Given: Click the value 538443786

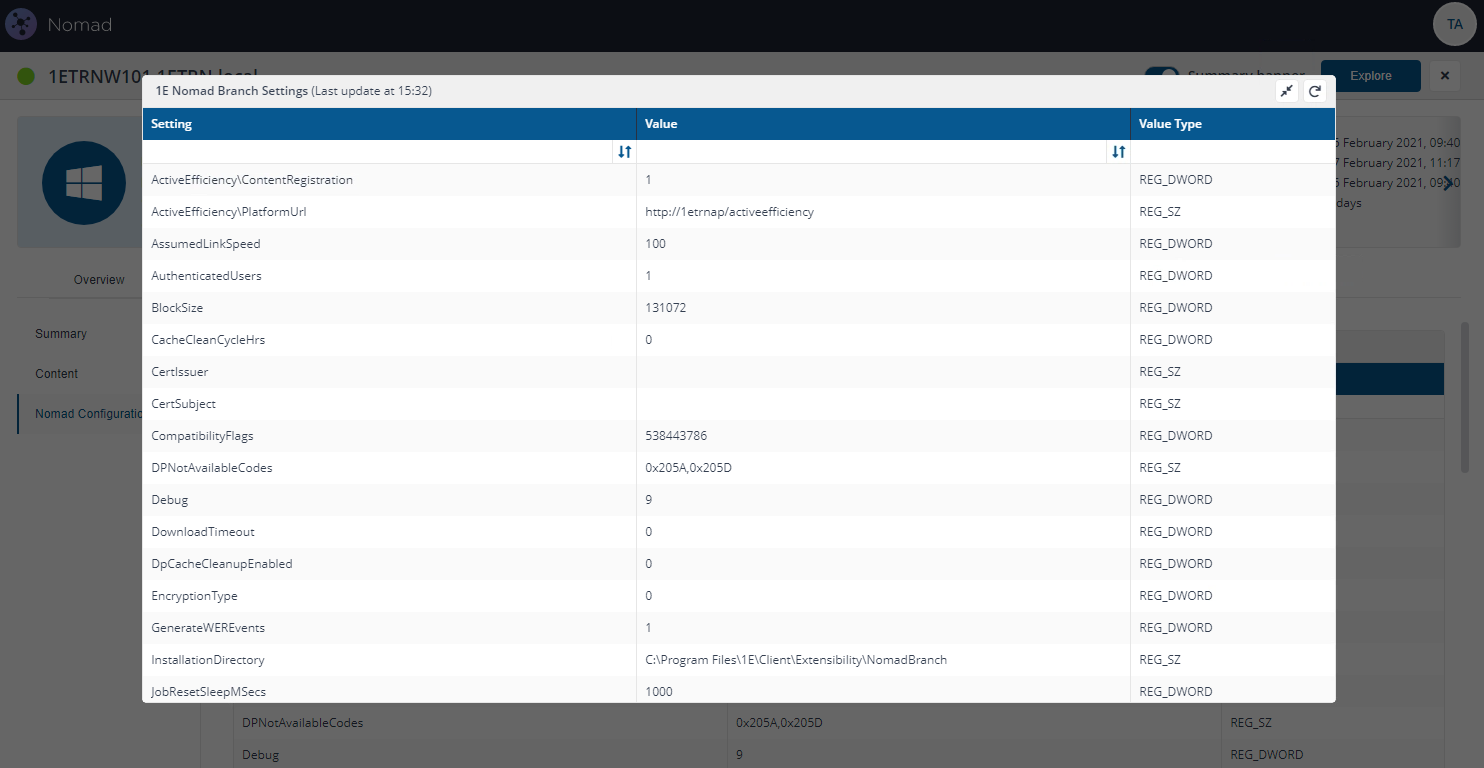Looking at the screenshot, I should pos(676,436).
